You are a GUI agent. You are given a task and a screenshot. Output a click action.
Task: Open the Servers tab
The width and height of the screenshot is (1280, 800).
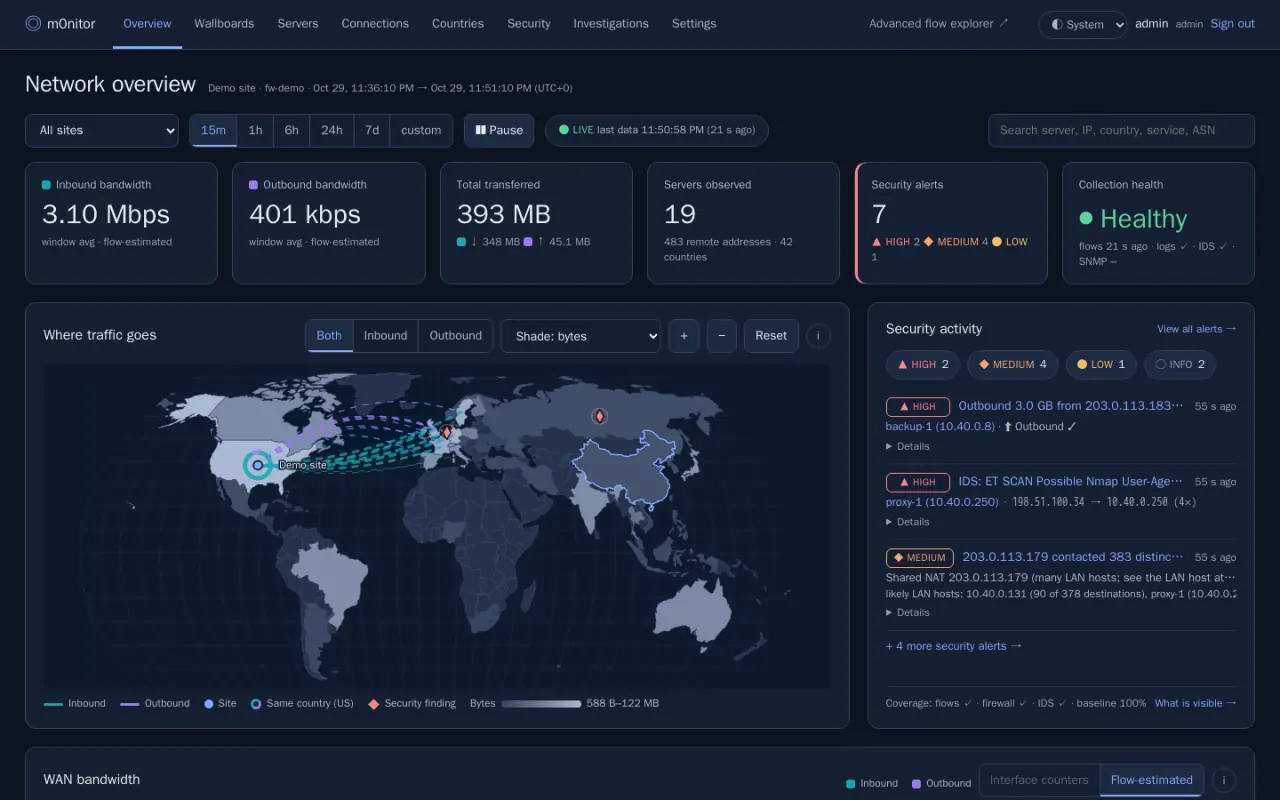(x=298, y=24)
